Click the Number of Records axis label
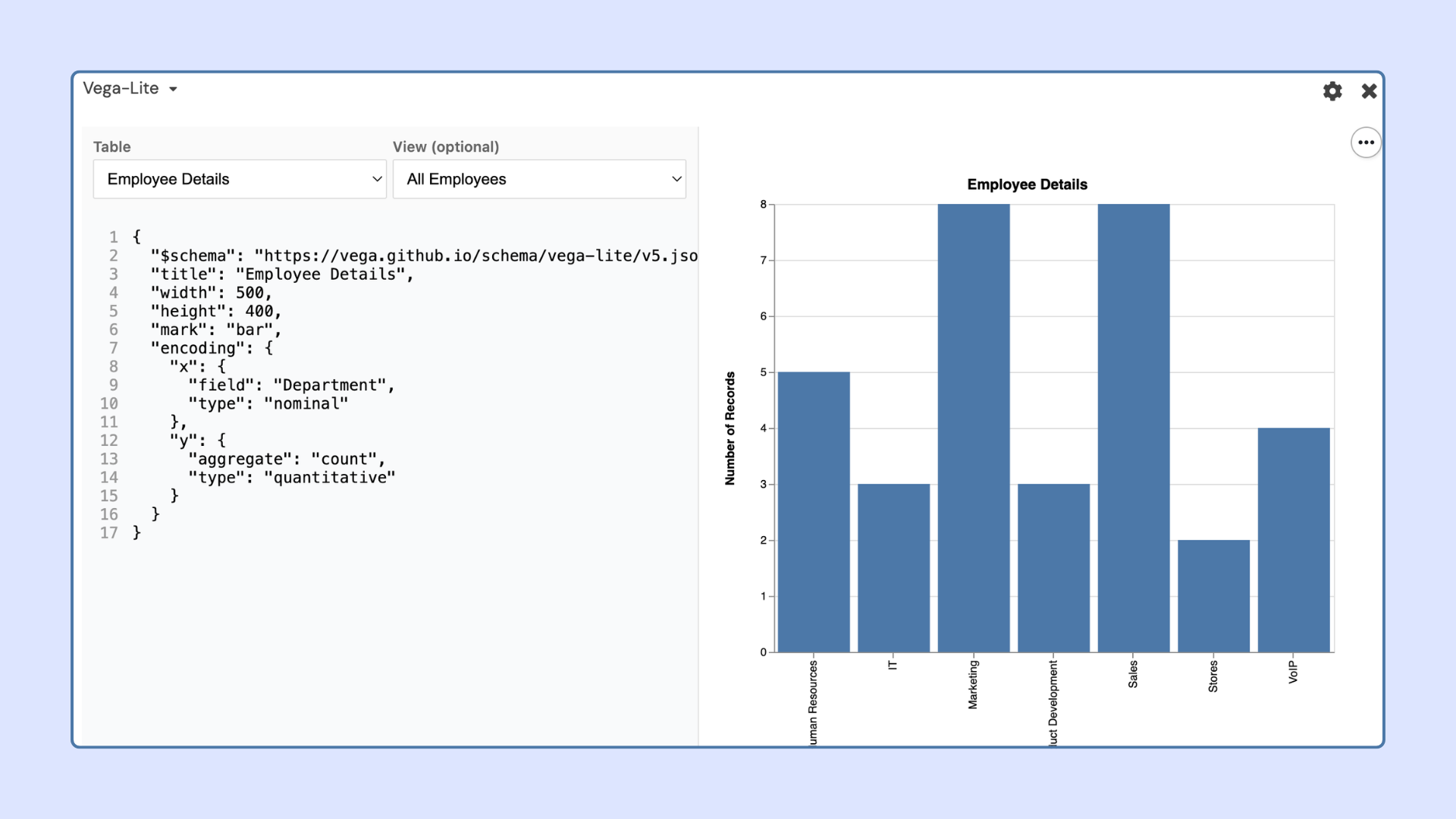The image size is (1456, 819). [x=730, y=428]
